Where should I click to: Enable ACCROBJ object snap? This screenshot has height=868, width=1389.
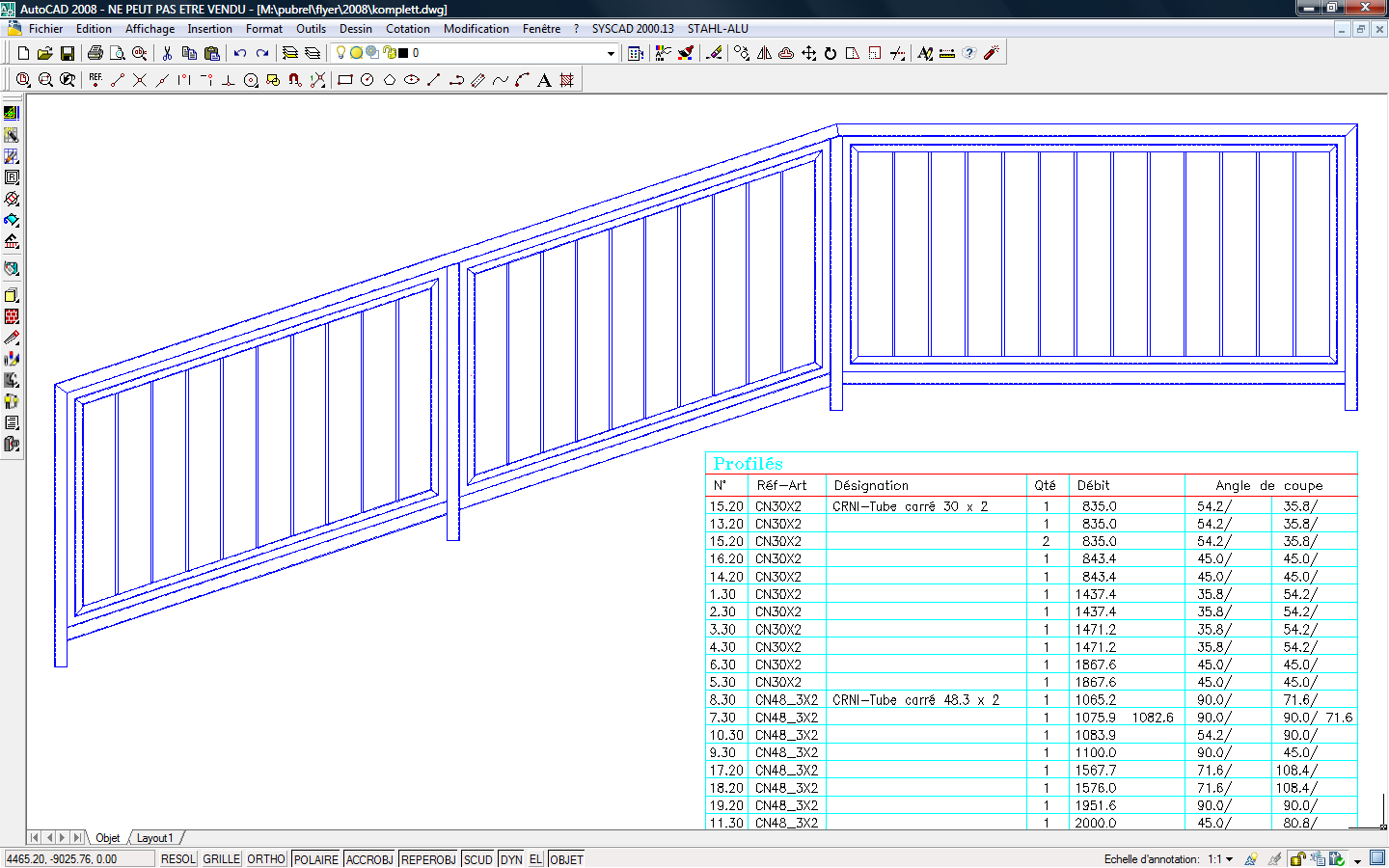click(368, 859)
